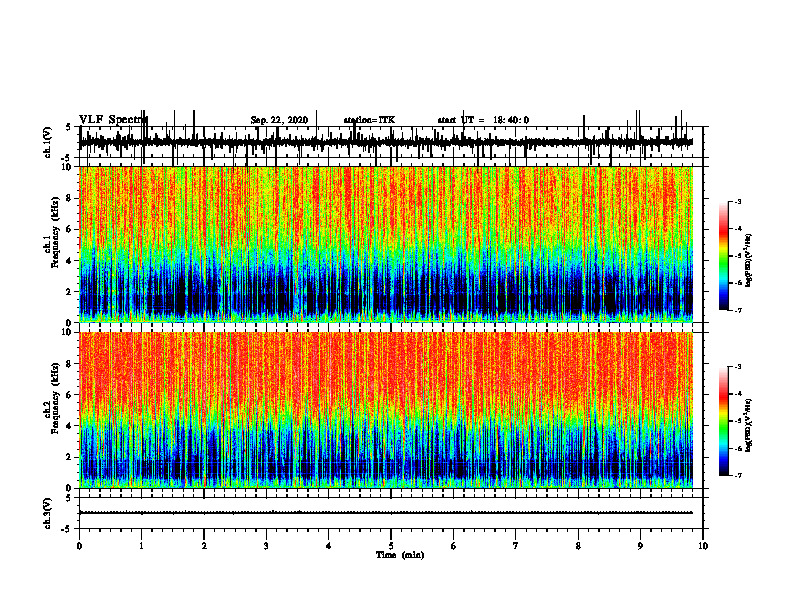792x612 pixels.
Task: Click the "2" kHz tick on ch.1 frequency axis
Action: [69, 291]
